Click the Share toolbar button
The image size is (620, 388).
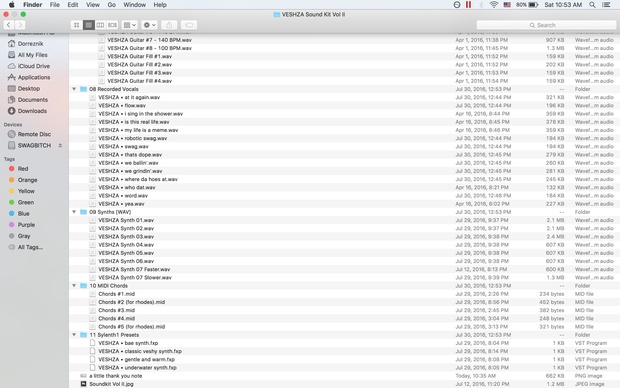click(169, 25)
